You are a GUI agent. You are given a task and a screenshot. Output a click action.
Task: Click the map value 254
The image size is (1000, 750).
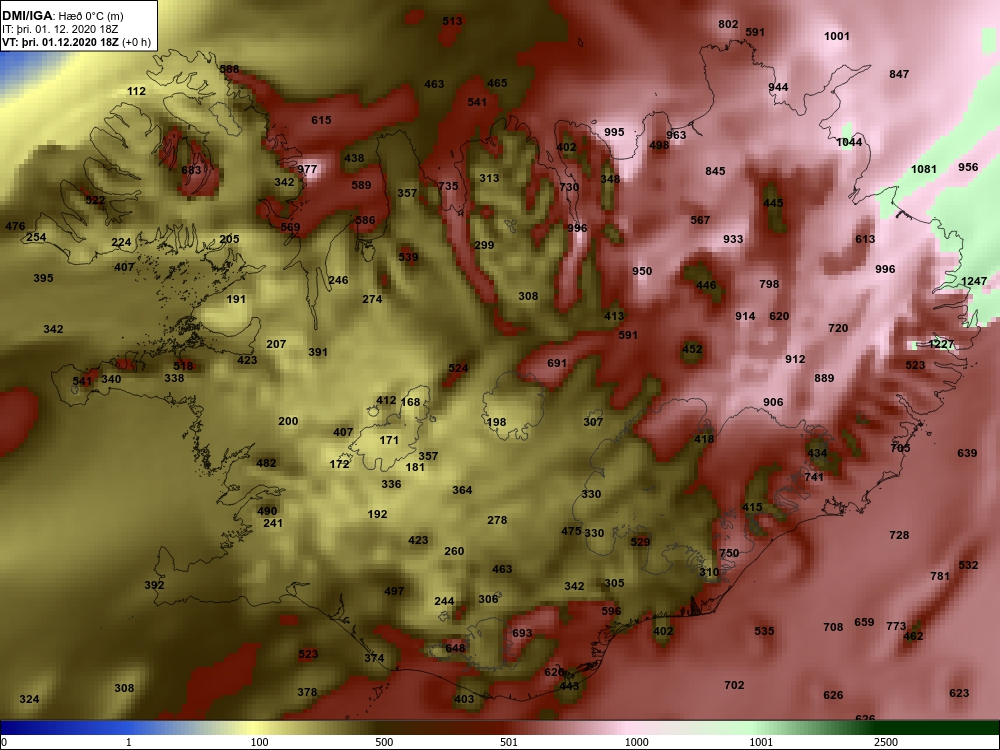(x=36, y=237)
